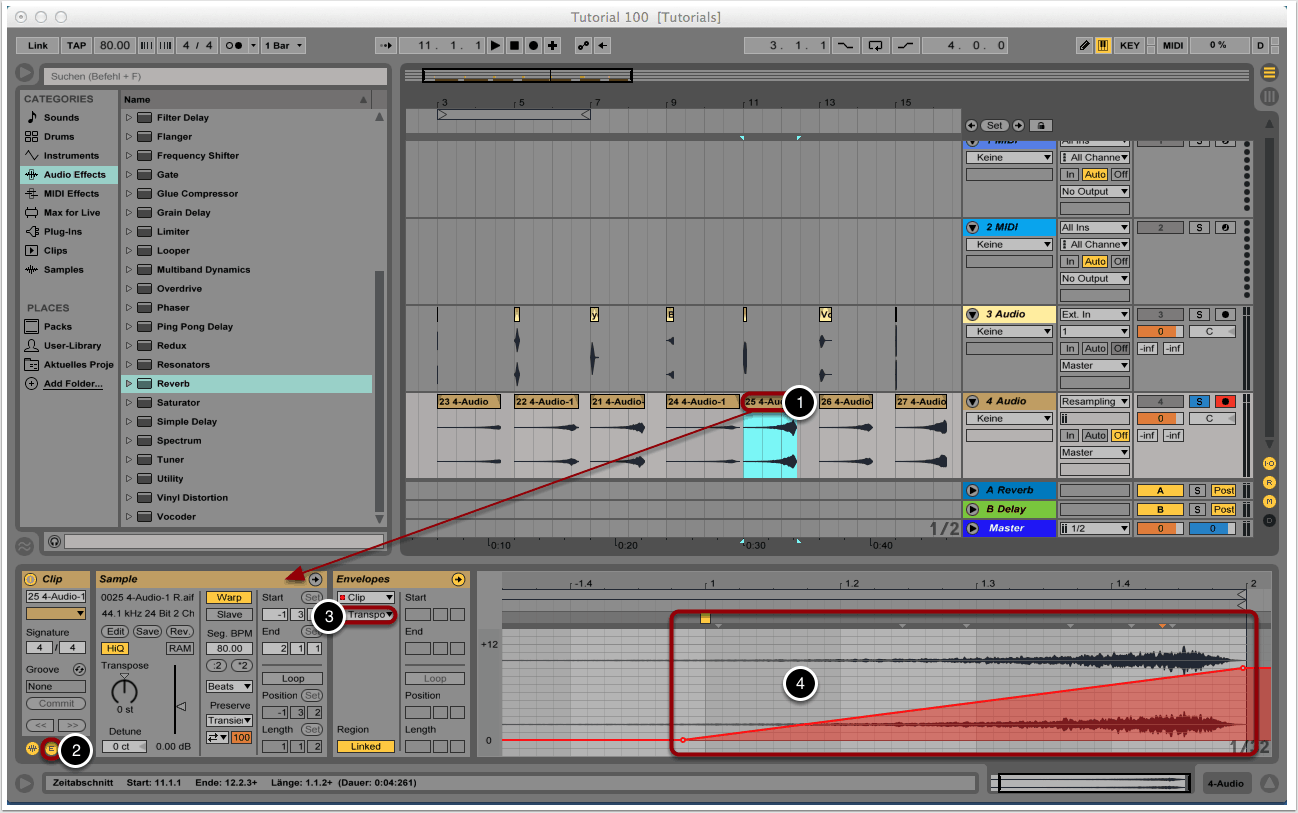Viewport: 1298px width, 813px height.
Task: Enable Draw Mode pencil icon
Action: pos(1085,46)
